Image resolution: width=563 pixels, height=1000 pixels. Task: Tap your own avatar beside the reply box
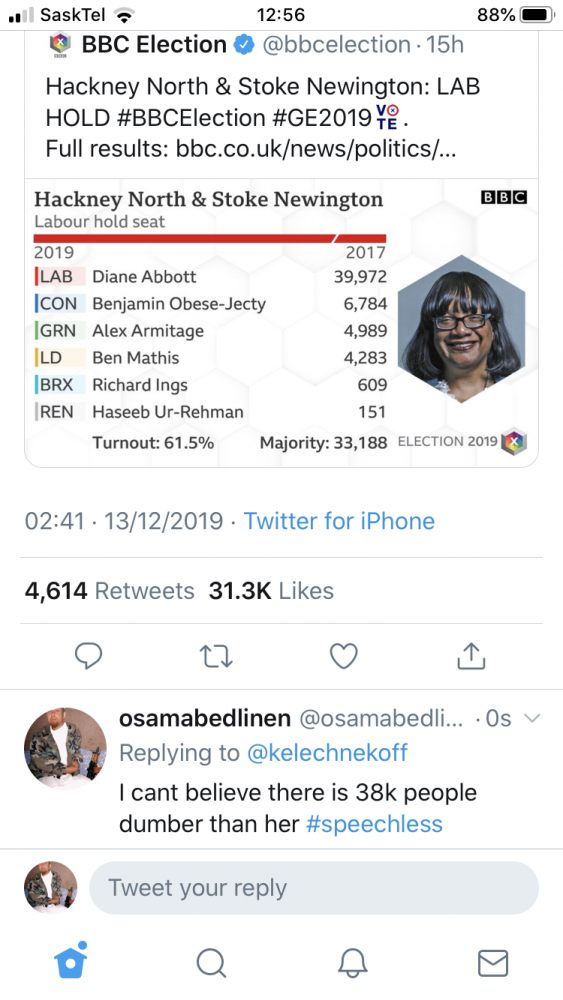coord(50,888)
